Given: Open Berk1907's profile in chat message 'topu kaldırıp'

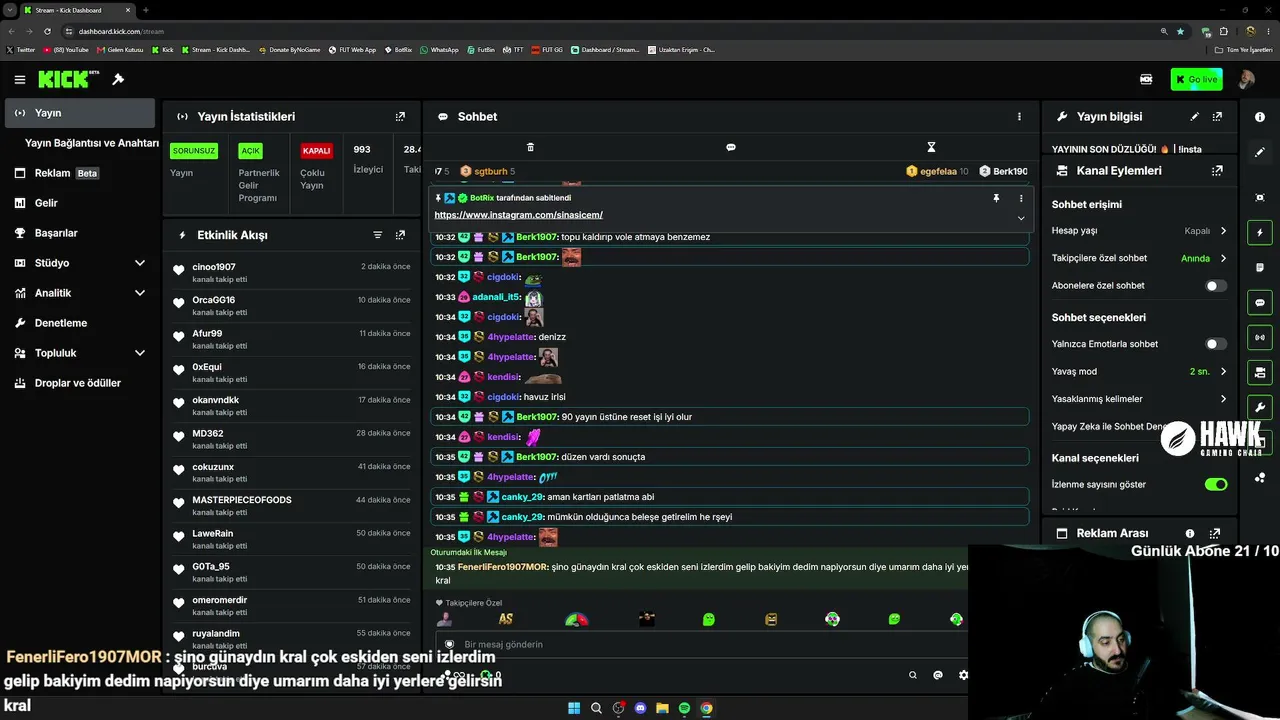Looking at the screenshot, I should click(537, 237).
